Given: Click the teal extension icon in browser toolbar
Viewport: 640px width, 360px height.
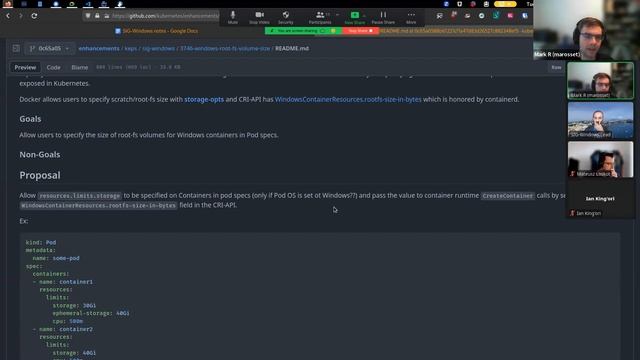Looking at the screenshot, I should tap(496, 16).
